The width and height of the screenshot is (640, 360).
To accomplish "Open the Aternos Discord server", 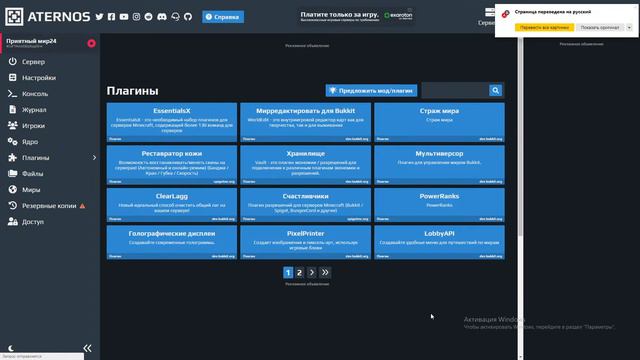I will tap(162, 17).
